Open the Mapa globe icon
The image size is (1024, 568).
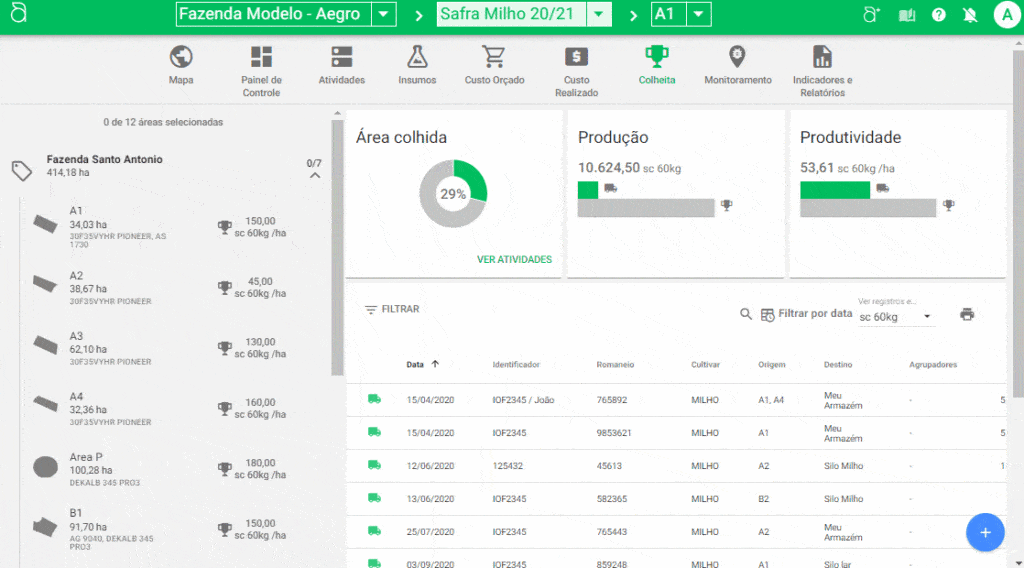tap(181, 57)
